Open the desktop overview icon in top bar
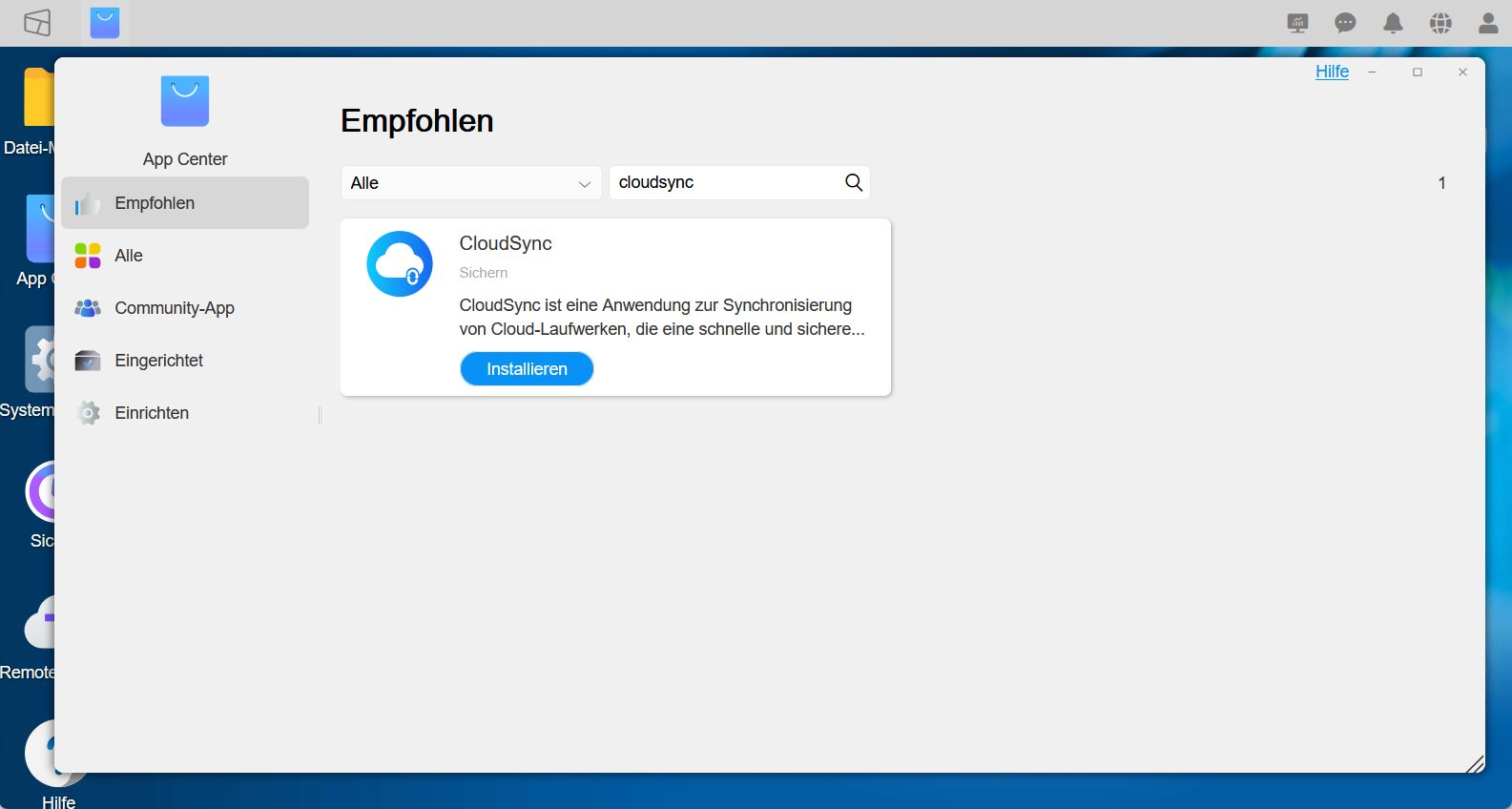This screenshot has height=809, width=1512. 37,23
